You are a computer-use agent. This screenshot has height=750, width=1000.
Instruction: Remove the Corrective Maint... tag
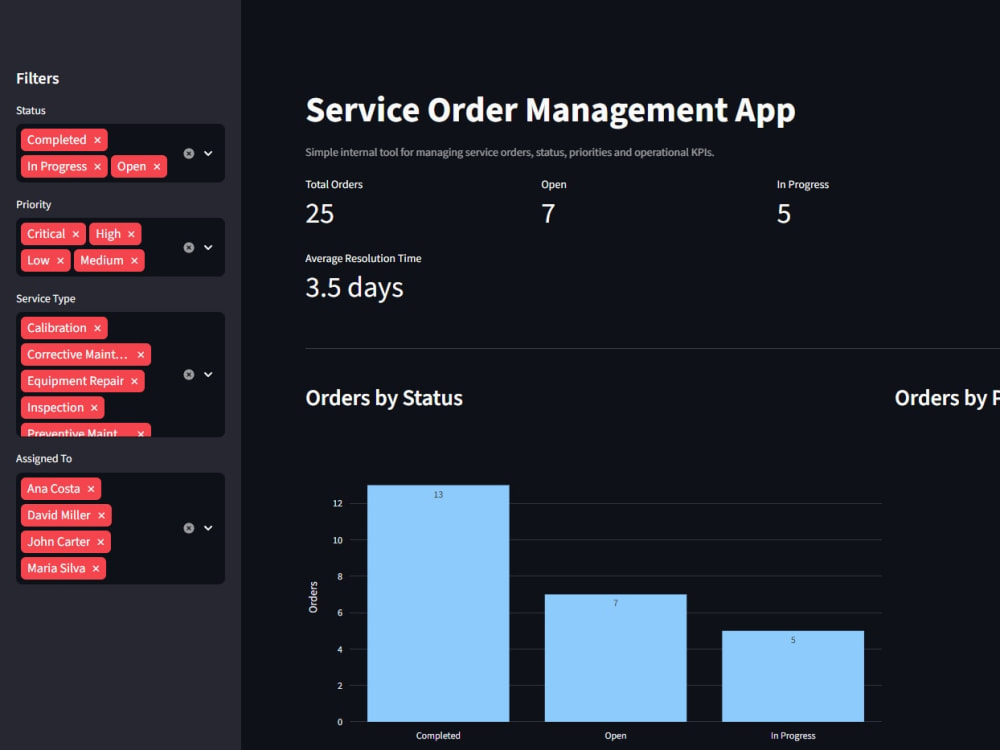[140, 355]
